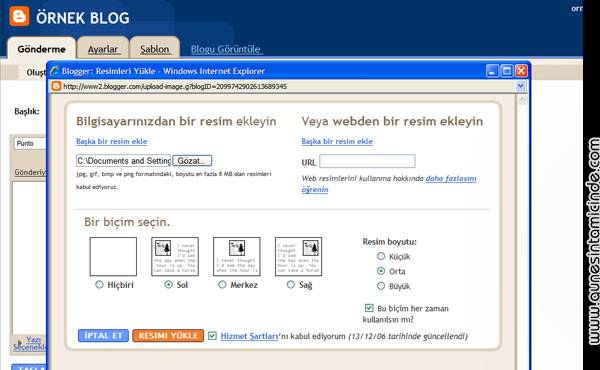Image resolution: width=600 pixels, height=370 pixels.
Task: Select Küçük image size
Action: pos(381,256)
